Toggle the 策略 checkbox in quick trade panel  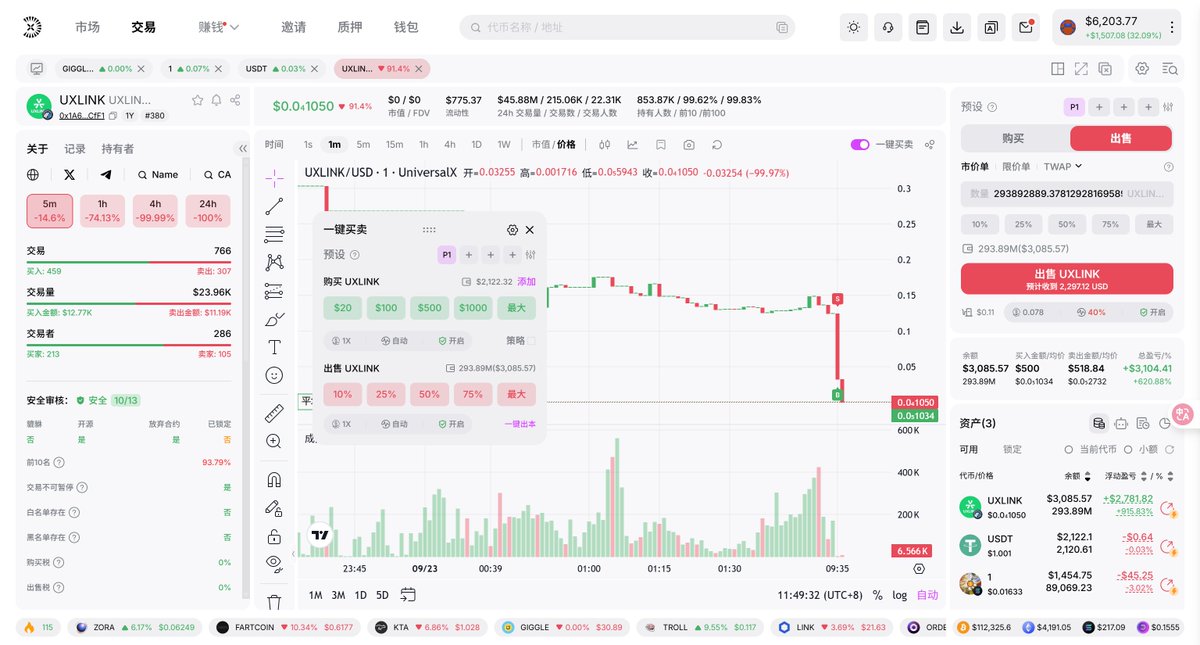pyautogui.click(x=532, y=340)
